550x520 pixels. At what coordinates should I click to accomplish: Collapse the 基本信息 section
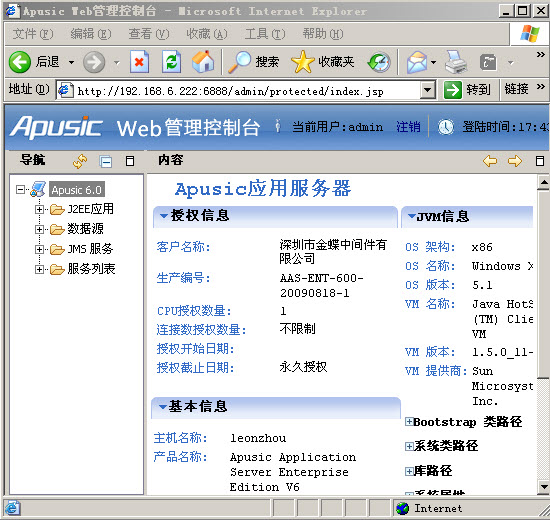point(162,407)
